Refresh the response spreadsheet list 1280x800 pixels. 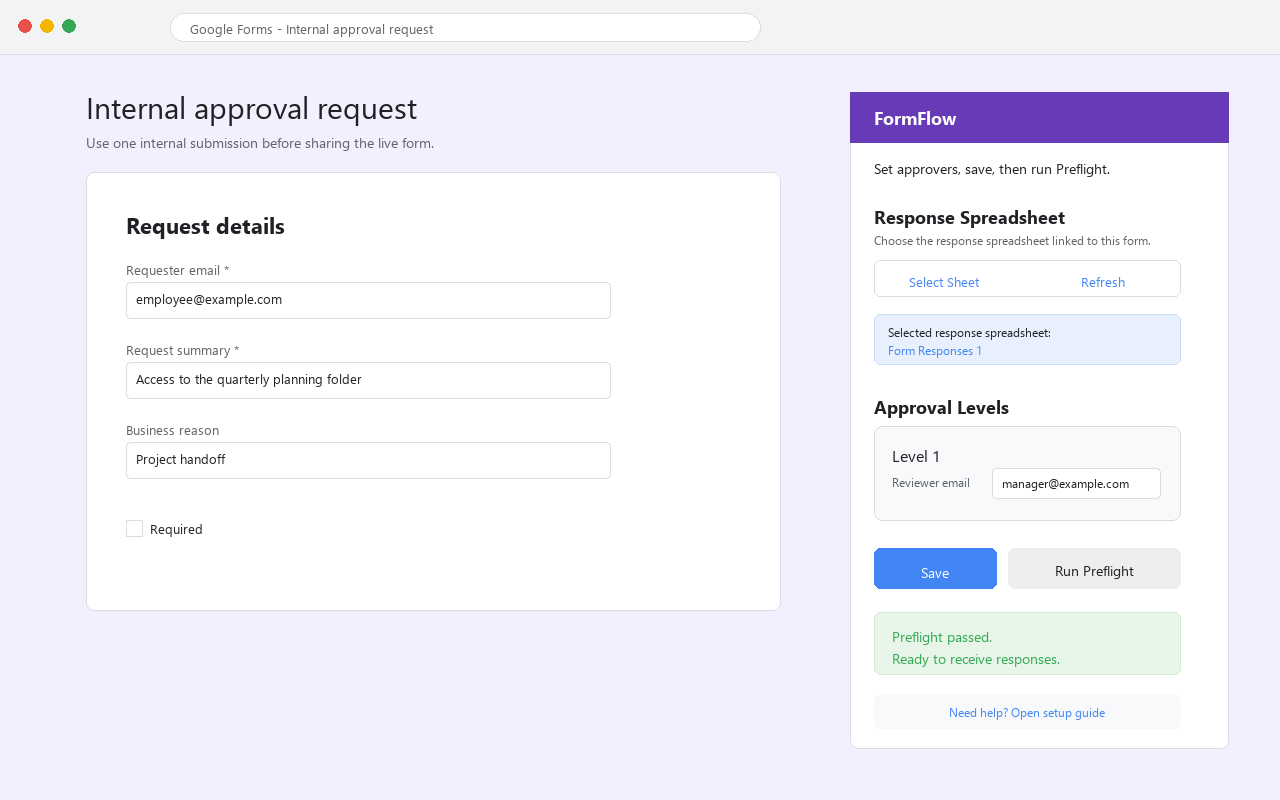click(1103, 282)
